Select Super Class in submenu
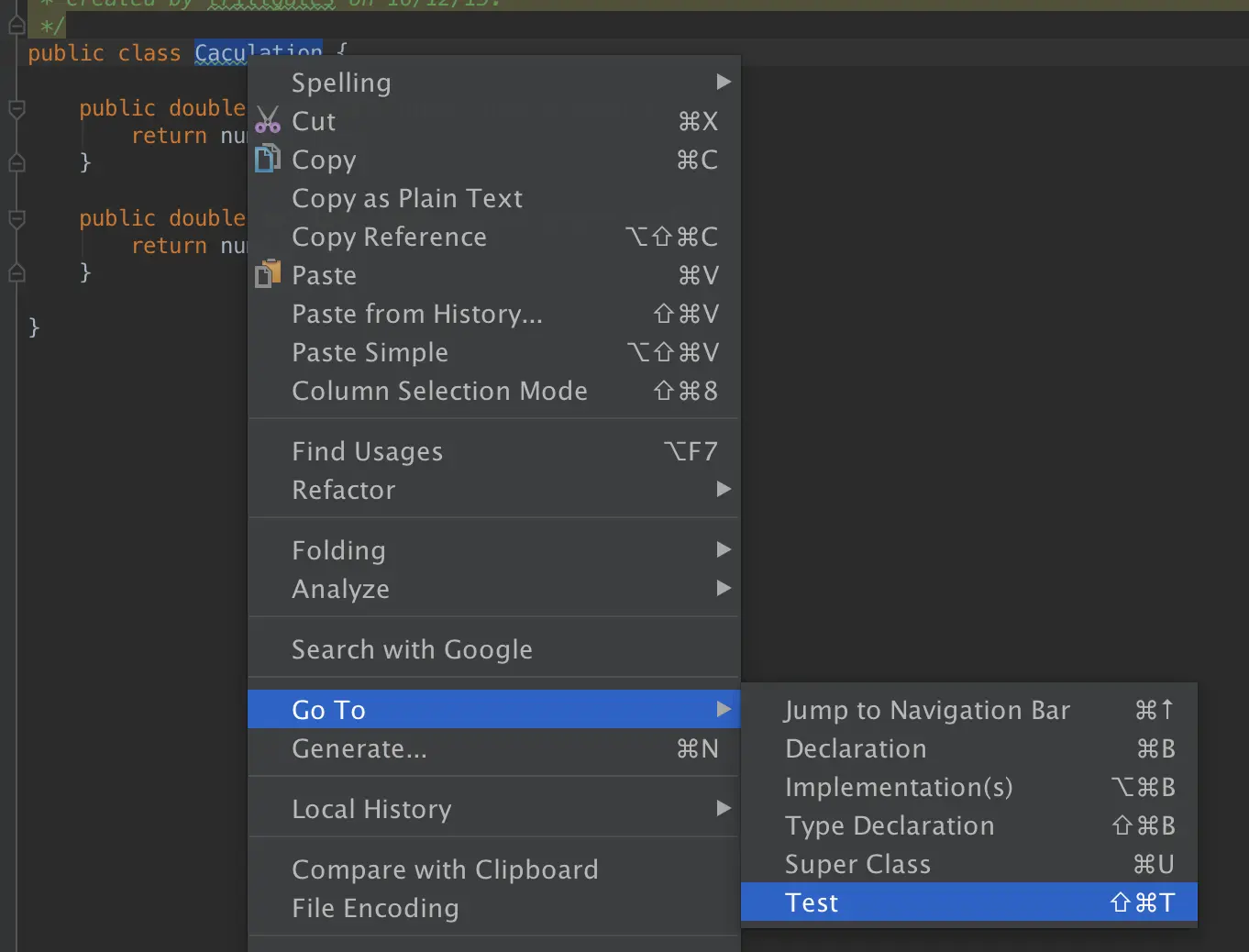Image resolution: width=1249 pixels, height=952 pixels. pyautogui.click(x=969, y=864)
